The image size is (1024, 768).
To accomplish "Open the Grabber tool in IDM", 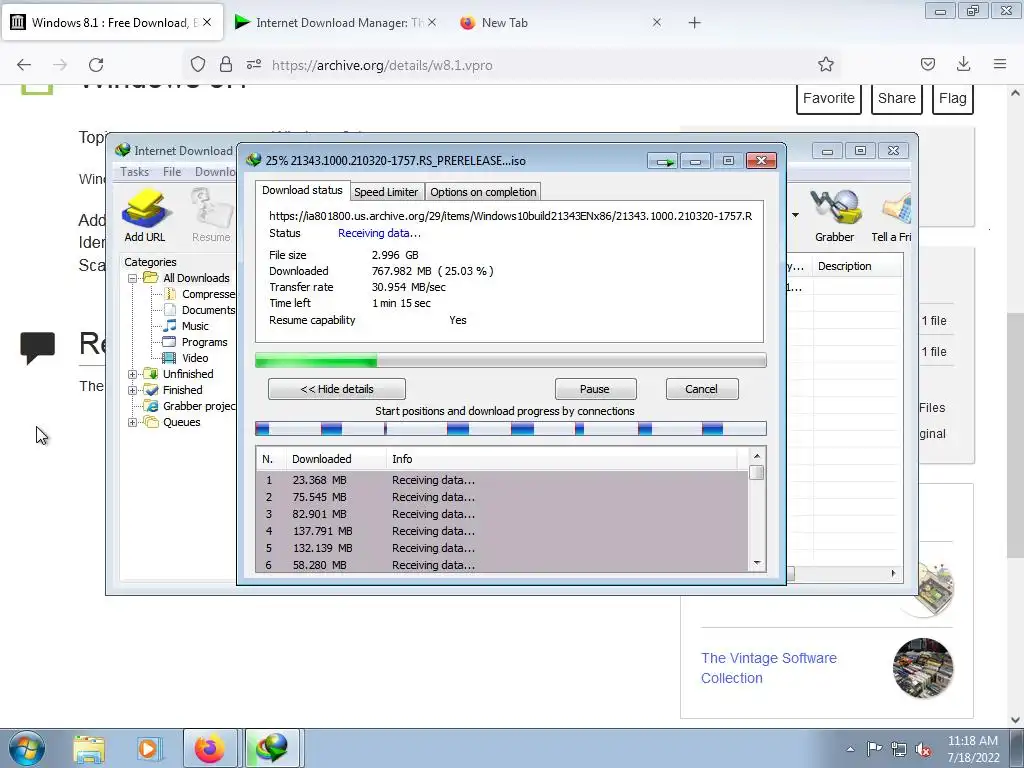I will coord(834,216).
